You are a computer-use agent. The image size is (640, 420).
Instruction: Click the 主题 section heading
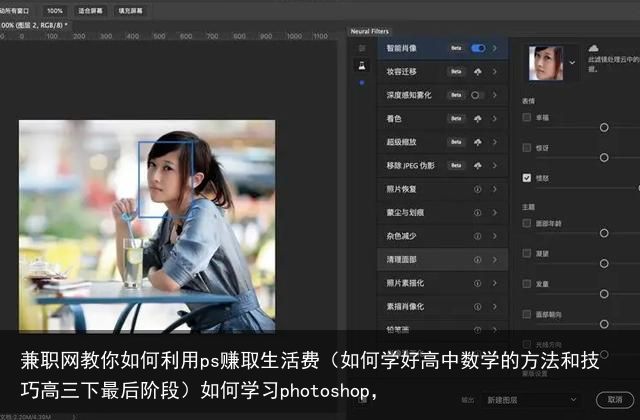[528, 207]
